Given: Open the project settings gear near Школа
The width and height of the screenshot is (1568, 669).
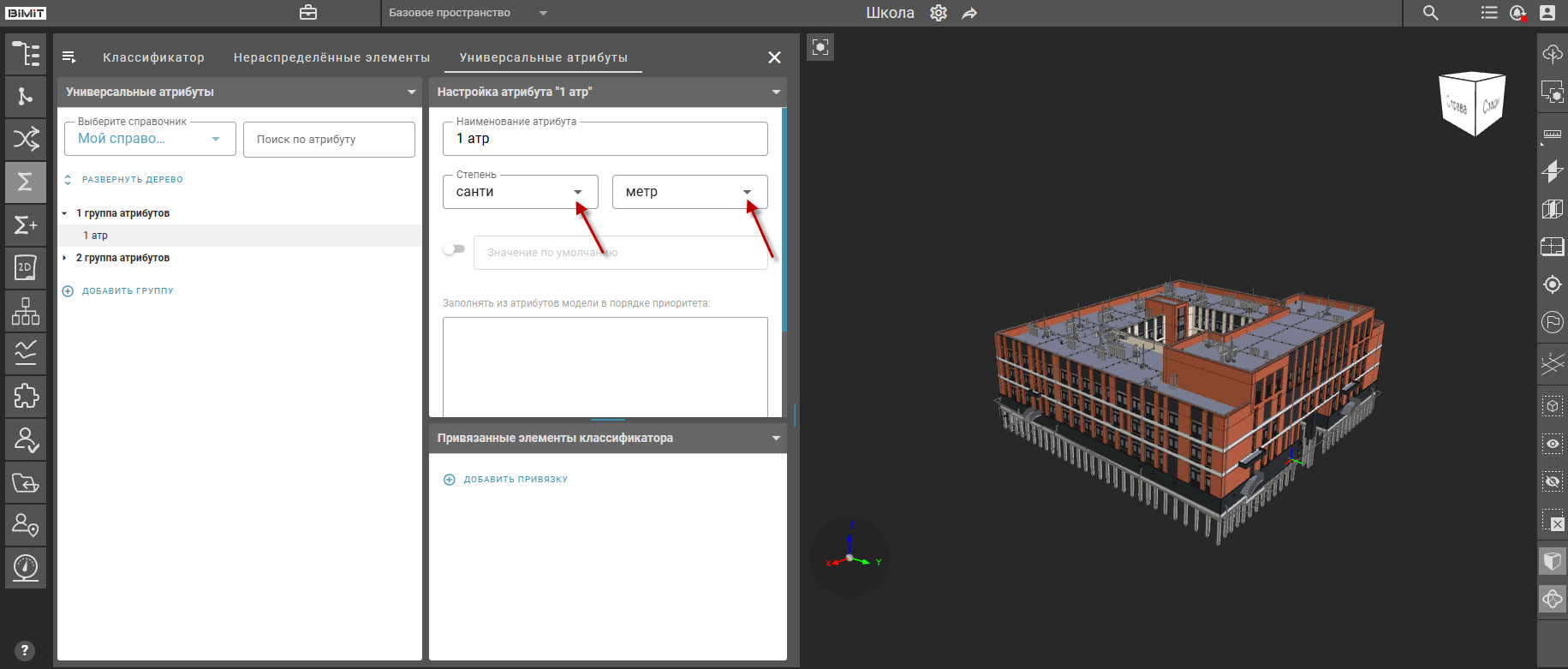Looking at the screenshot, I should coord(939,13).
